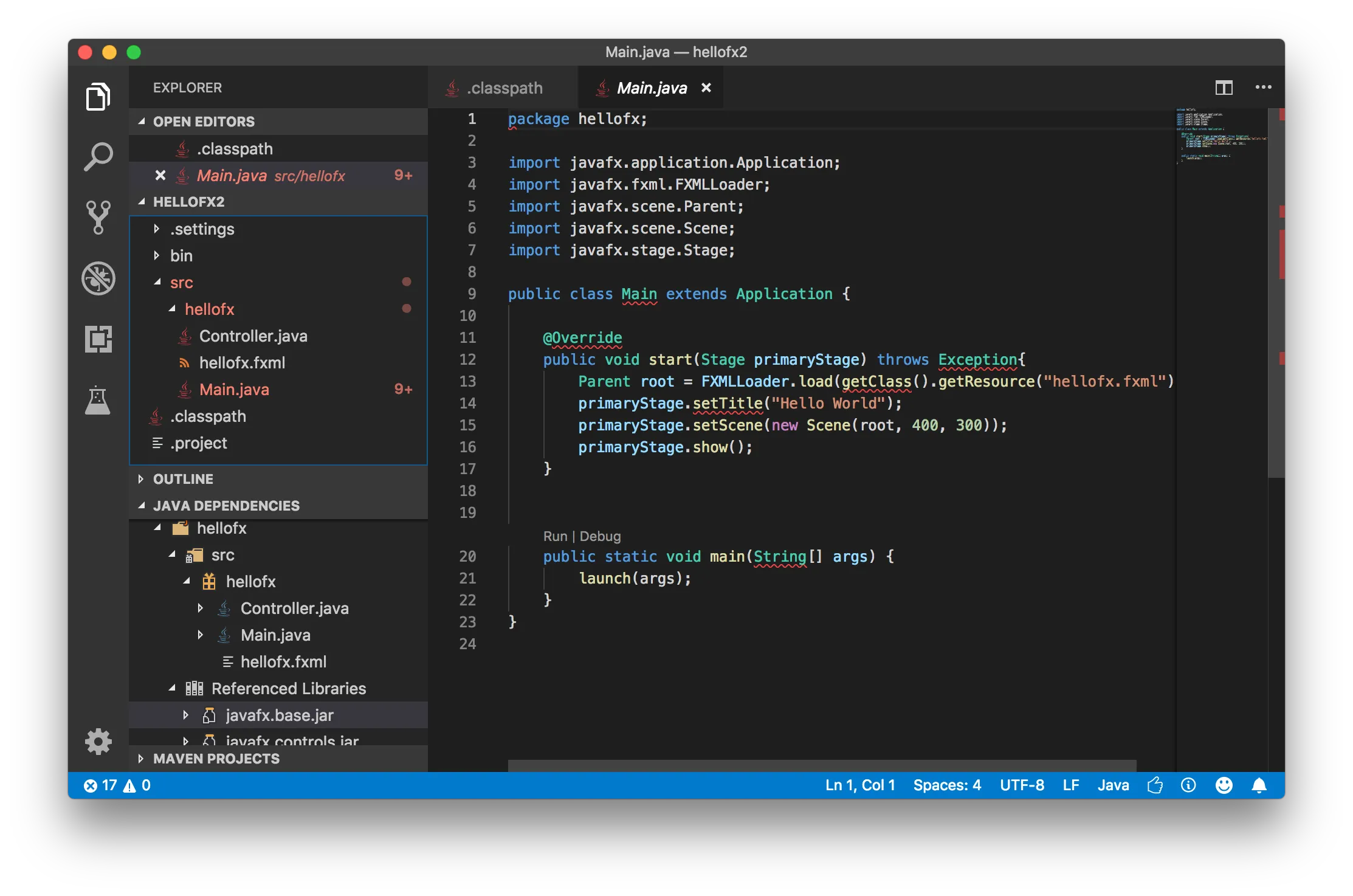This screenshot has height=896, width=1353.
Task: Click the Manage gear icon
Action: click(x=98, y=742)
